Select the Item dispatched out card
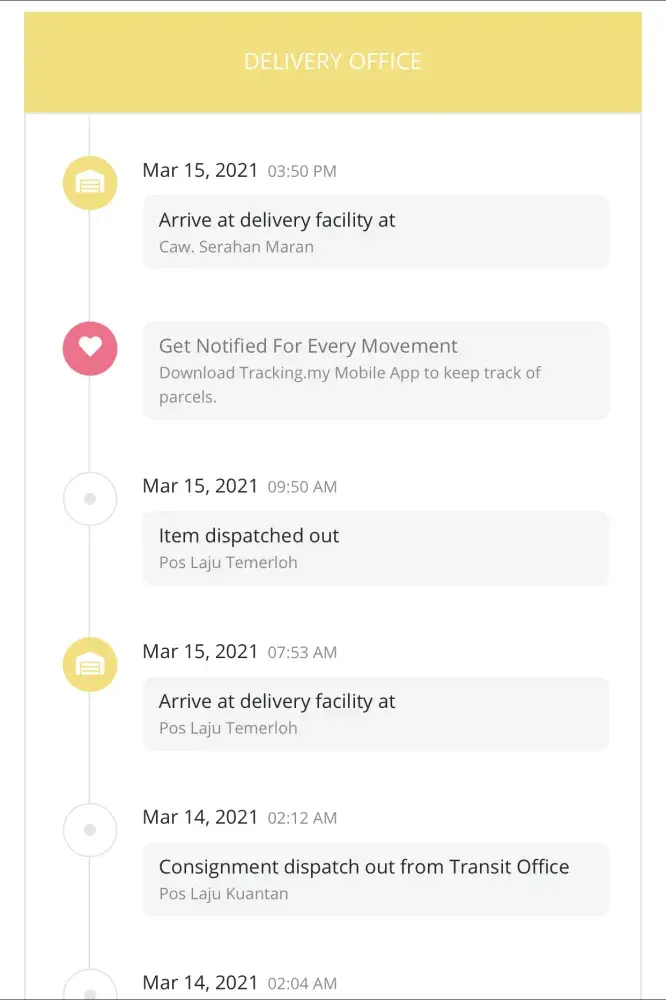 click(x=375, y=548)
